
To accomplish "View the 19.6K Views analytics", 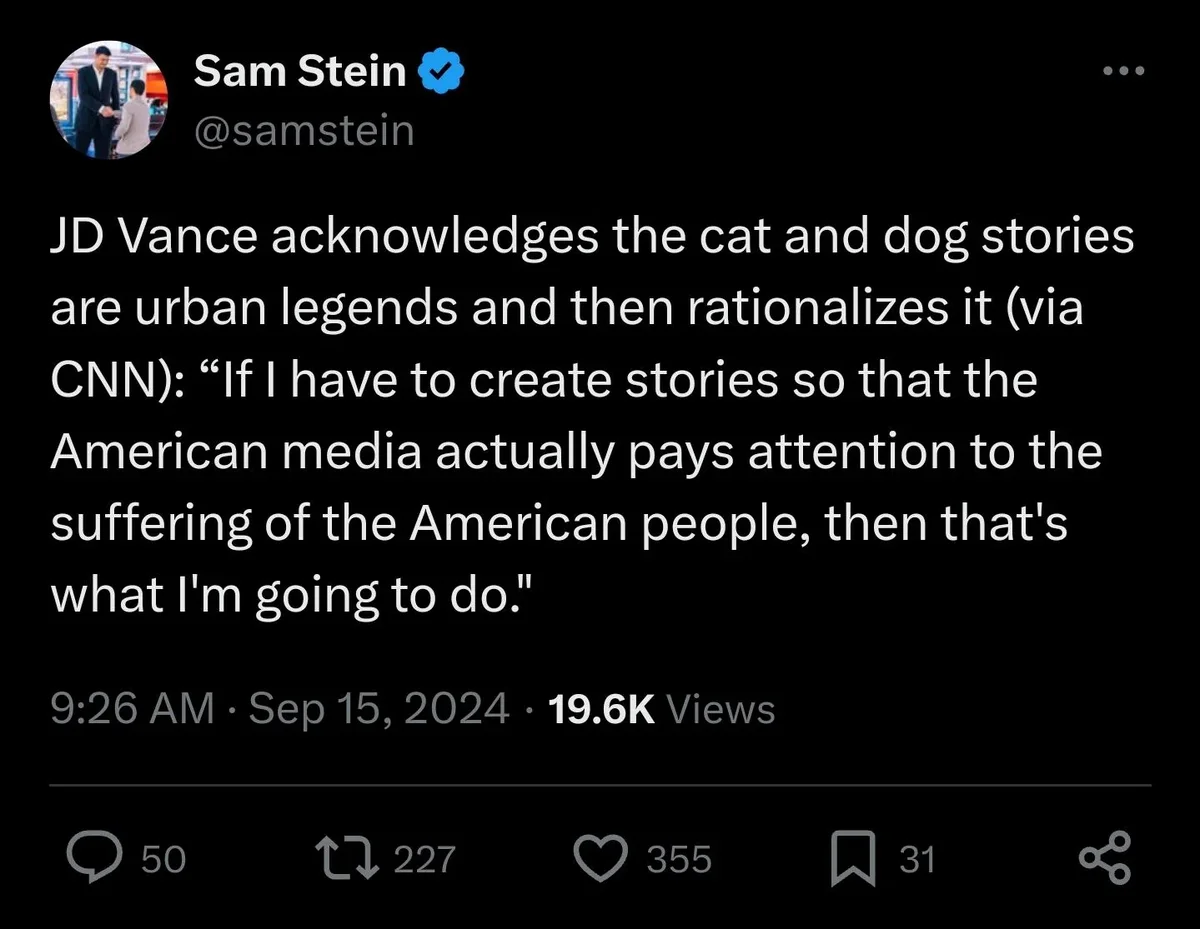I will click(x=662, y=709).
